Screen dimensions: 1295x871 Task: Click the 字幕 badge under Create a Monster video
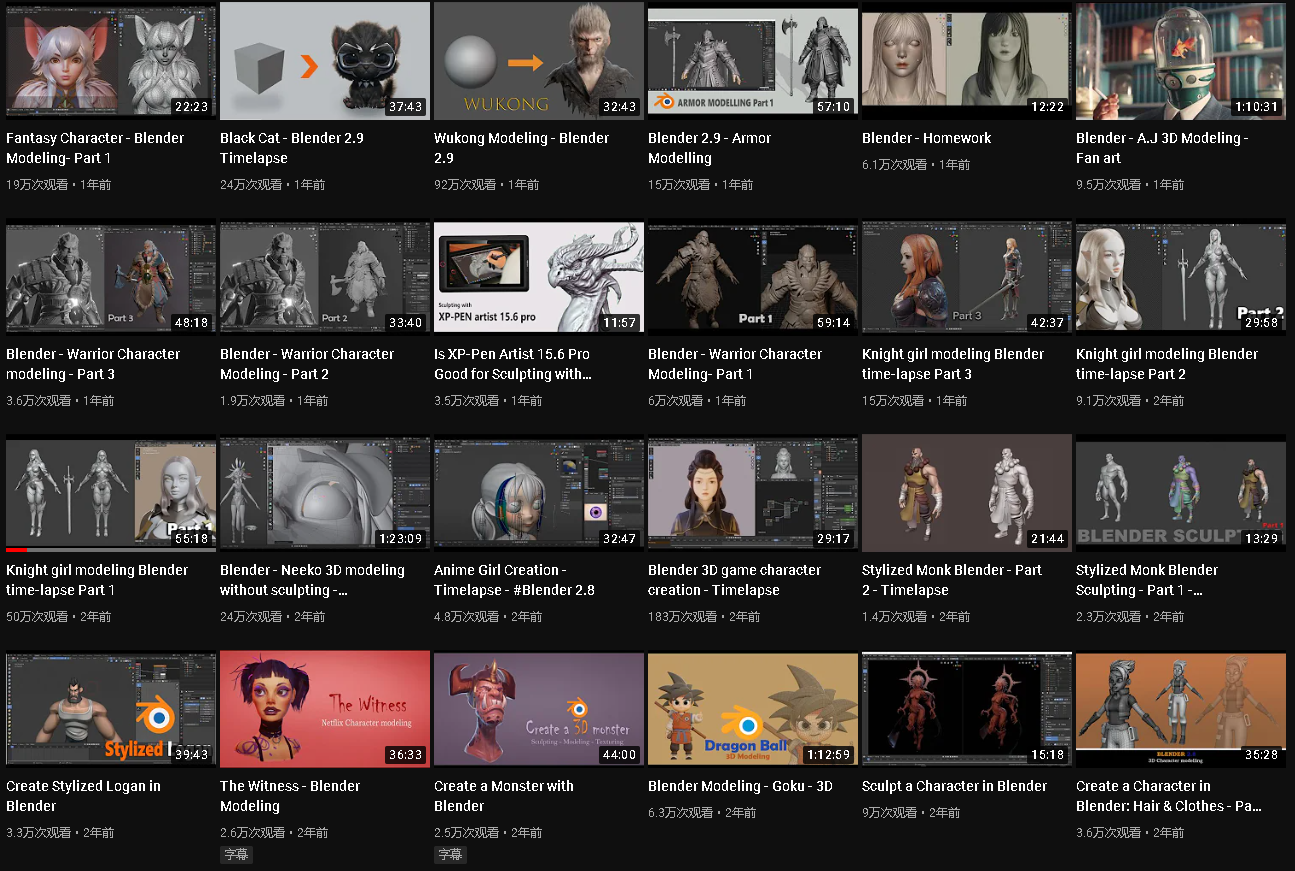(x=450, y=855)
